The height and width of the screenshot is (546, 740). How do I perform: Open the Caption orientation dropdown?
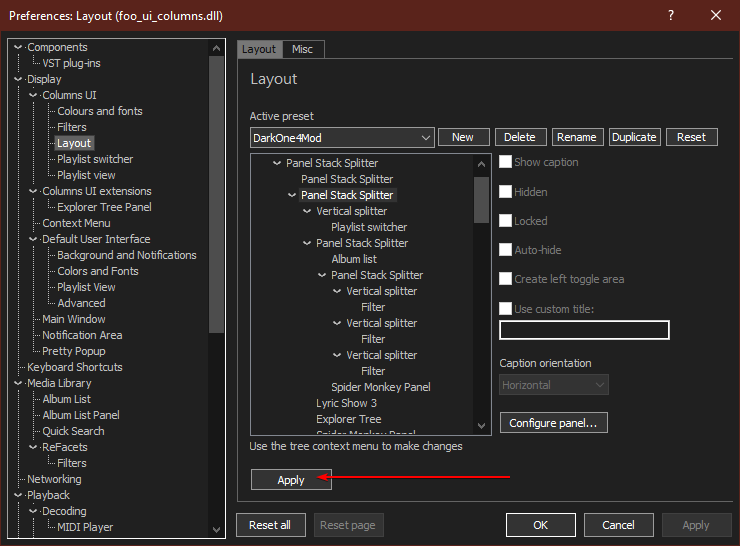tap(599, 385)
